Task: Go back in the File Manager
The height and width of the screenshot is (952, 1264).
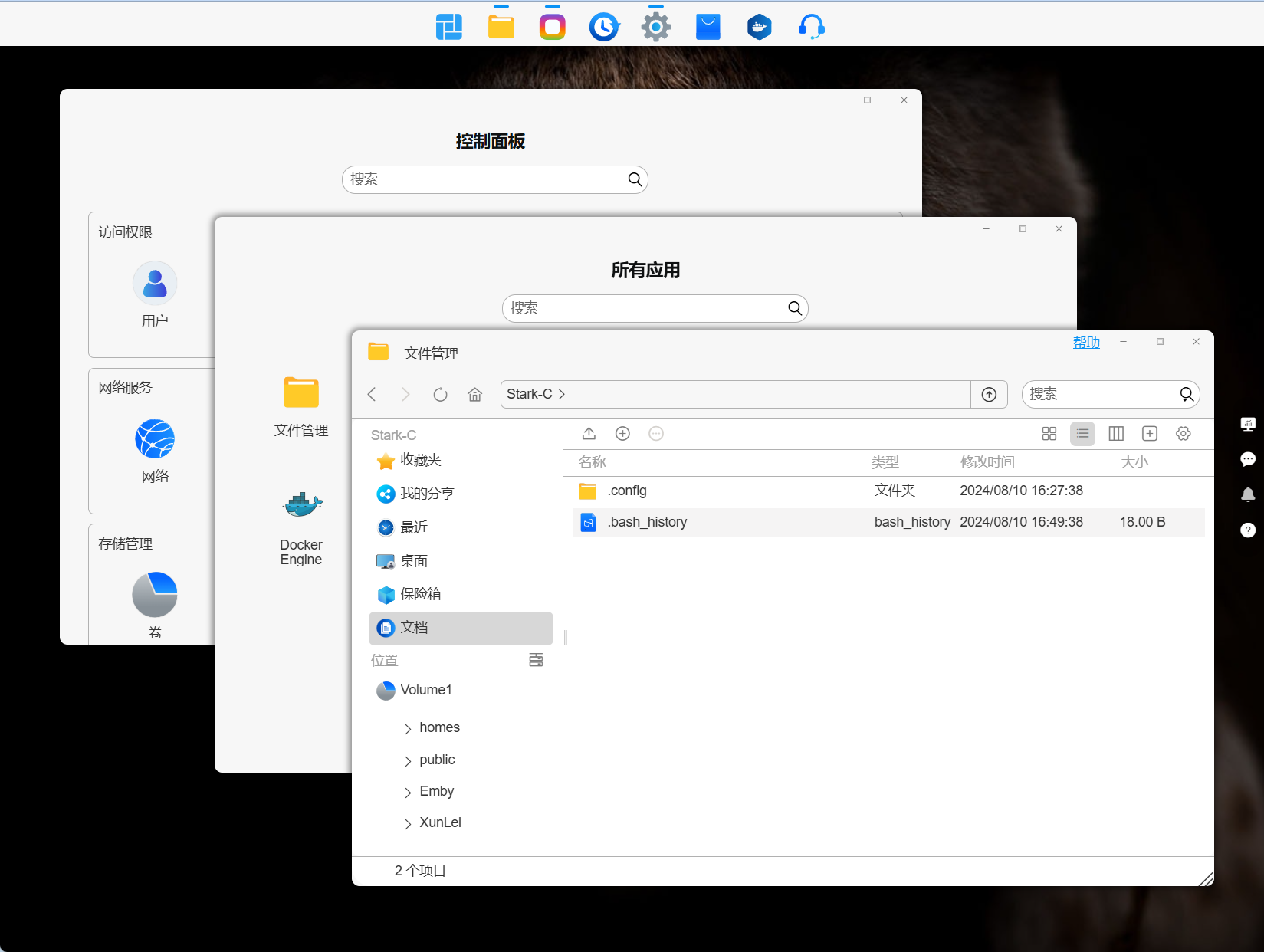Action: pos(372,394)
